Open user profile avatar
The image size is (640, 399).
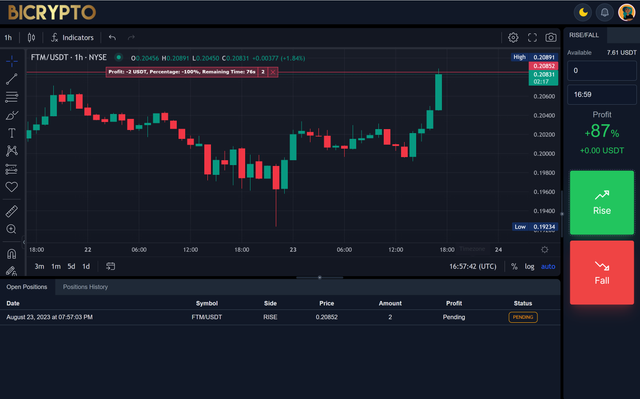[x=627, y=13]
